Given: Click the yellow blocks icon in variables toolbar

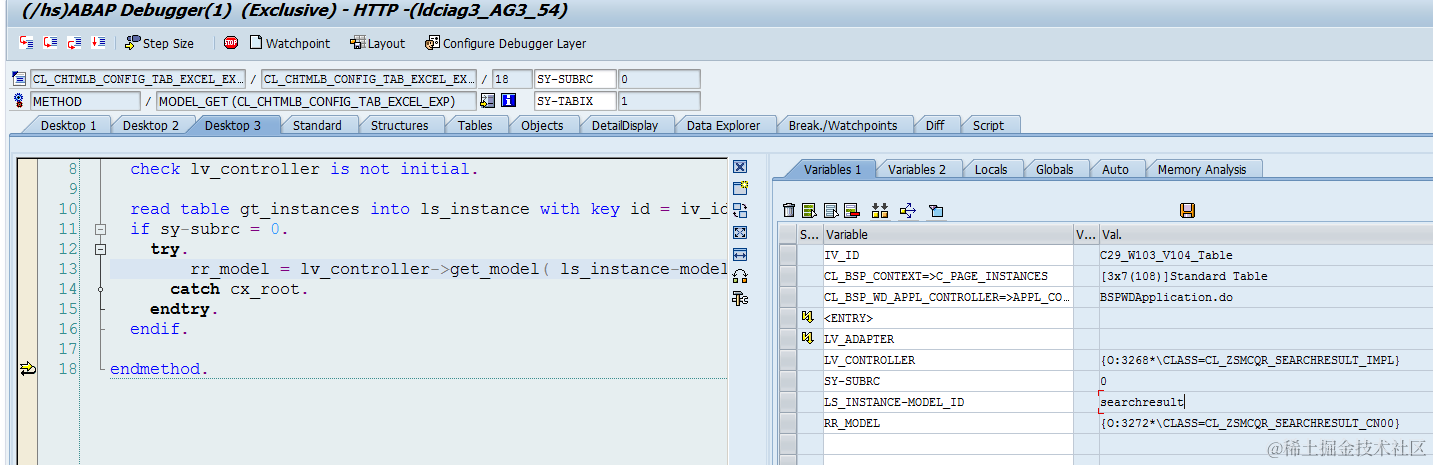Looking at the screenshot, I should (880, 210).
